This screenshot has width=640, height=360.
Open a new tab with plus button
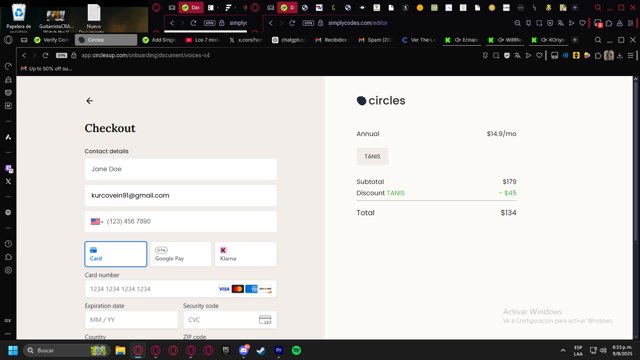(x=575, y=40)
